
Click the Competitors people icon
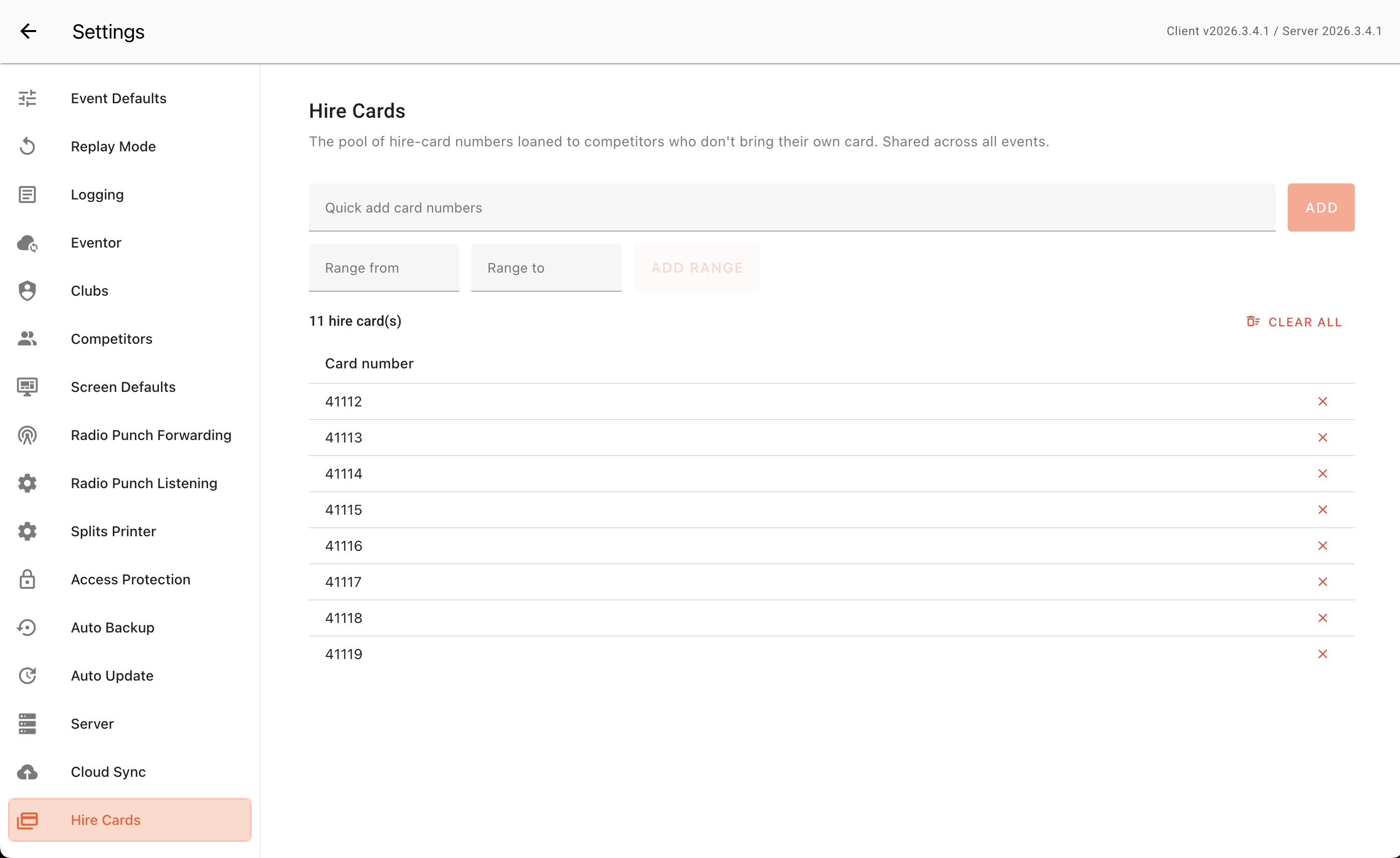tap(27, 339)
